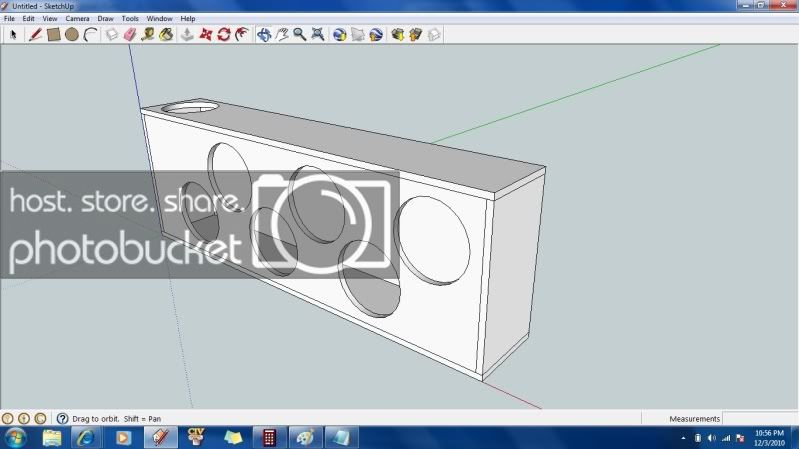The image size is (799, 449).
Task: Choose the Circle tool
Action: click(x=72, y=35)
